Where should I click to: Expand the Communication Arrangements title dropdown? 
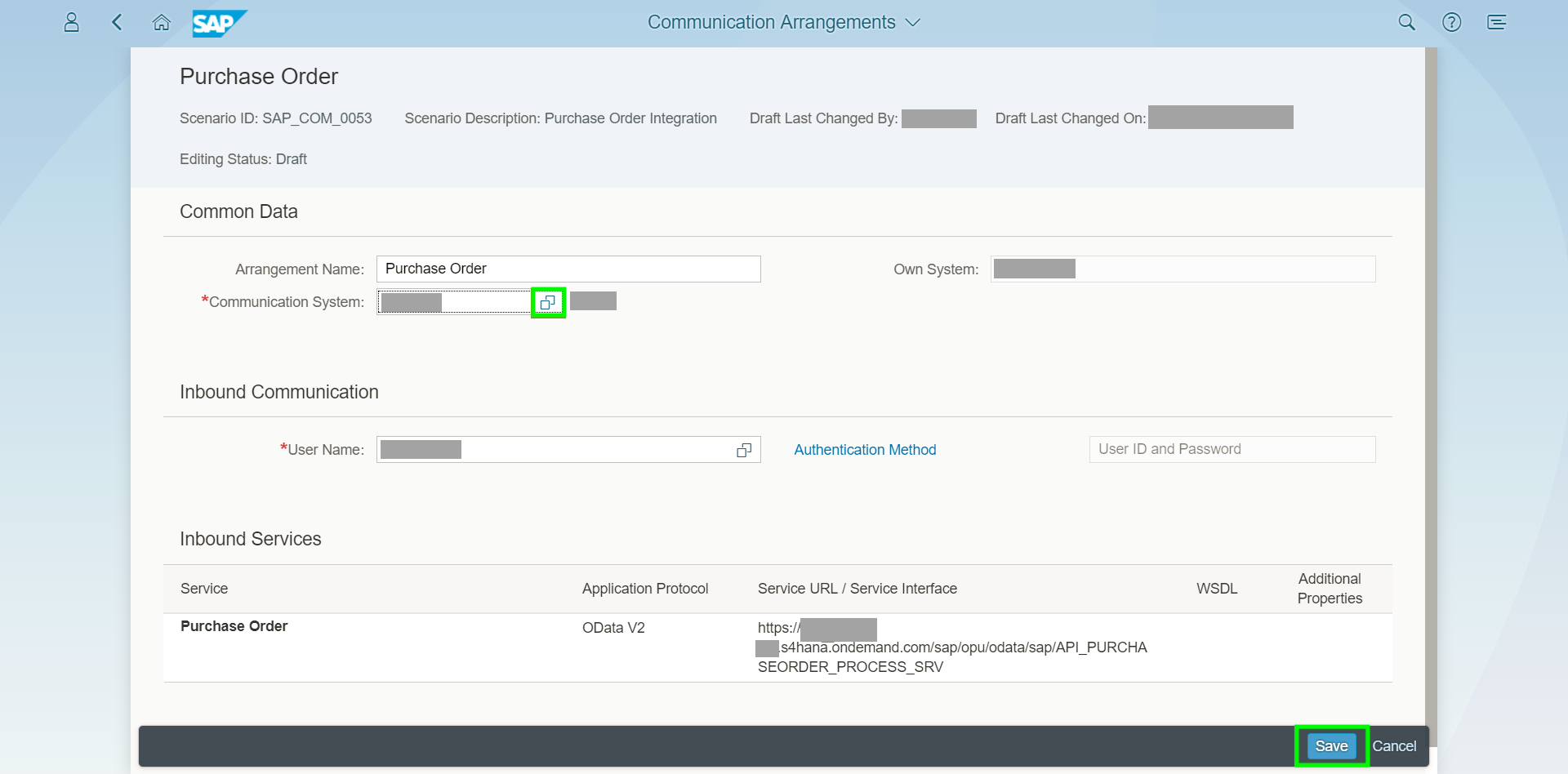coord(913,22)
